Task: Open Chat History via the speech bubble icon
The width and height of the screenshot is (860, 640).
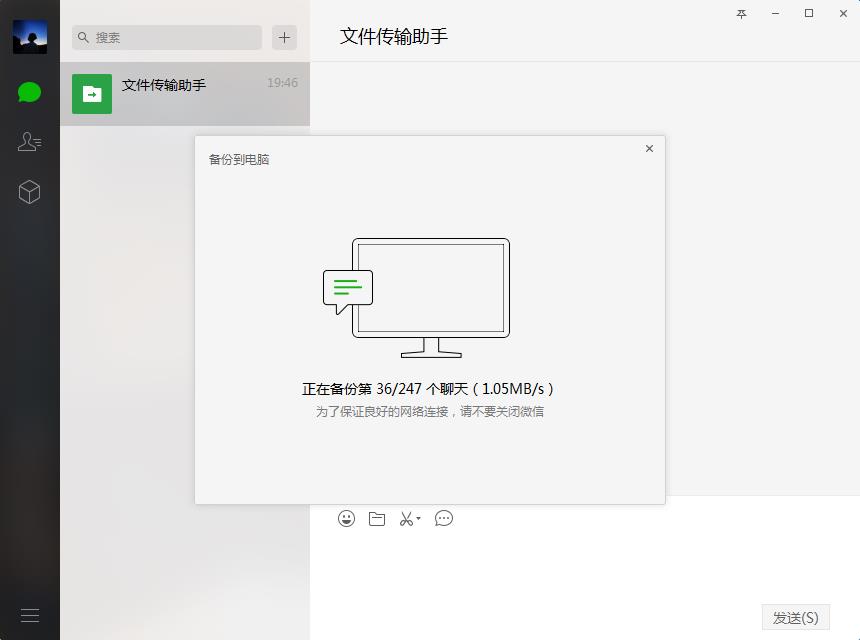Action: tap(443, 519)
